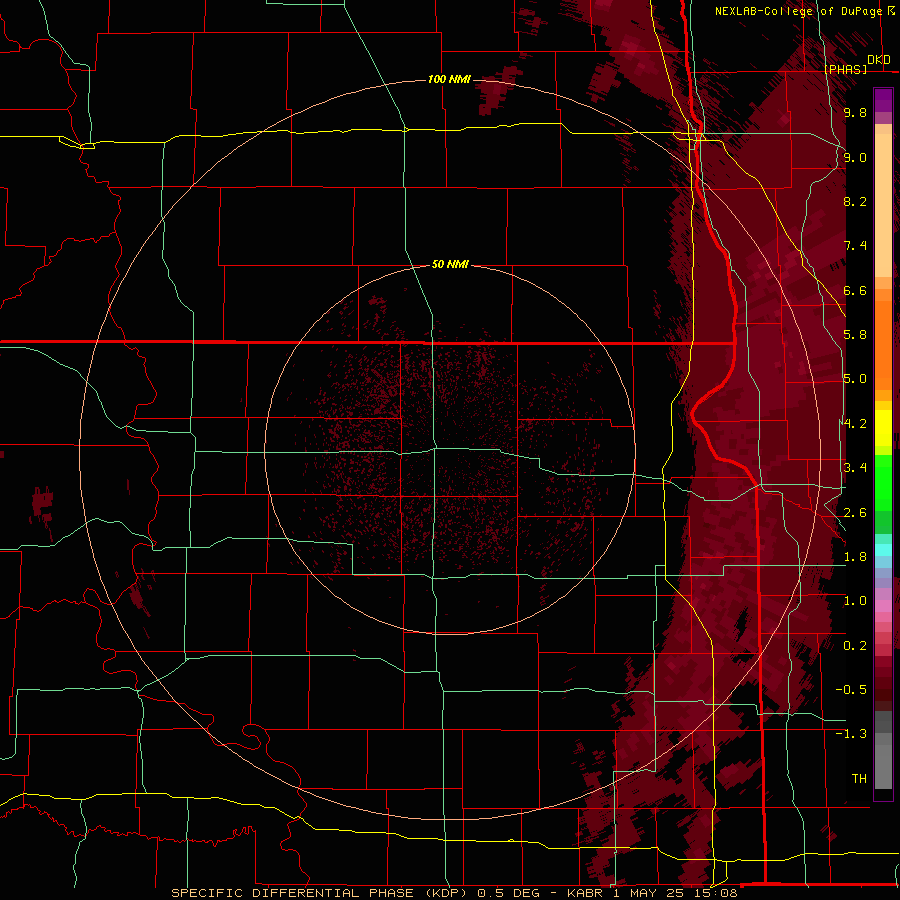Select the DKD label above the legend
This screenshot has width=900, height=900.
[879, 60]
